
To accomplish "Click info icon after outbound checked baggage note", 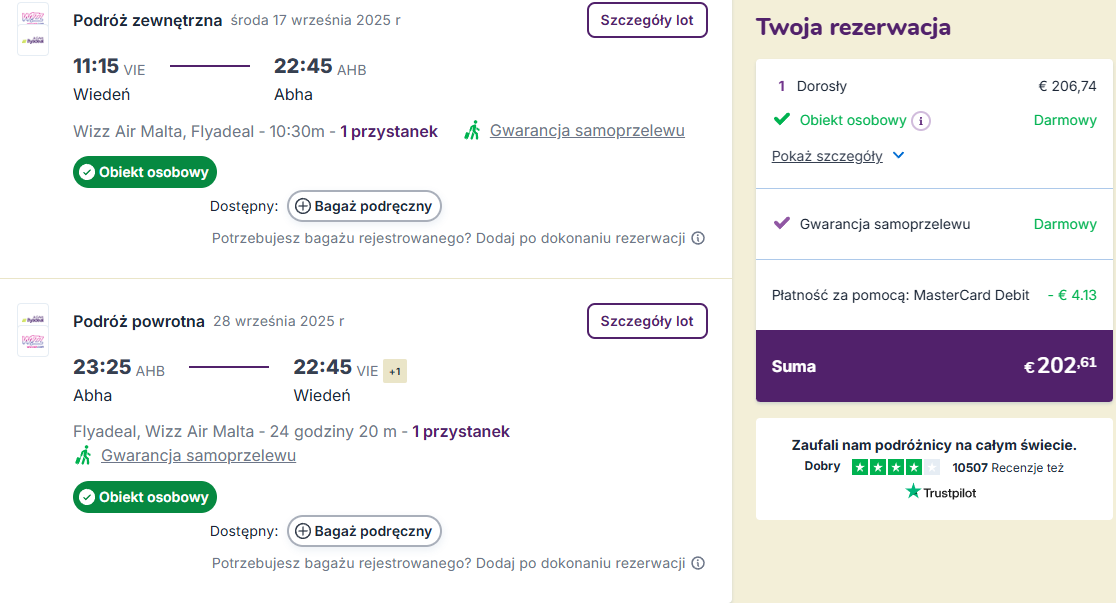I will (x=698, y=238).
